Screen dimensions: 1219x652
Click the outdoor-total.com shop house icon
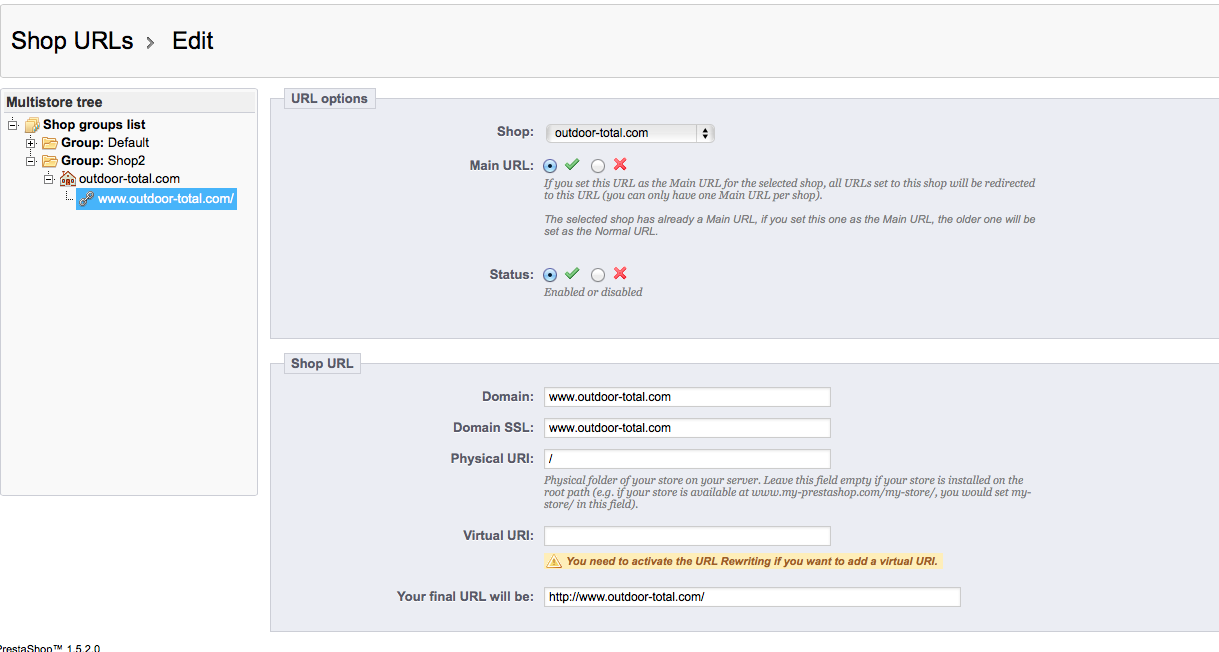(68, 179)
